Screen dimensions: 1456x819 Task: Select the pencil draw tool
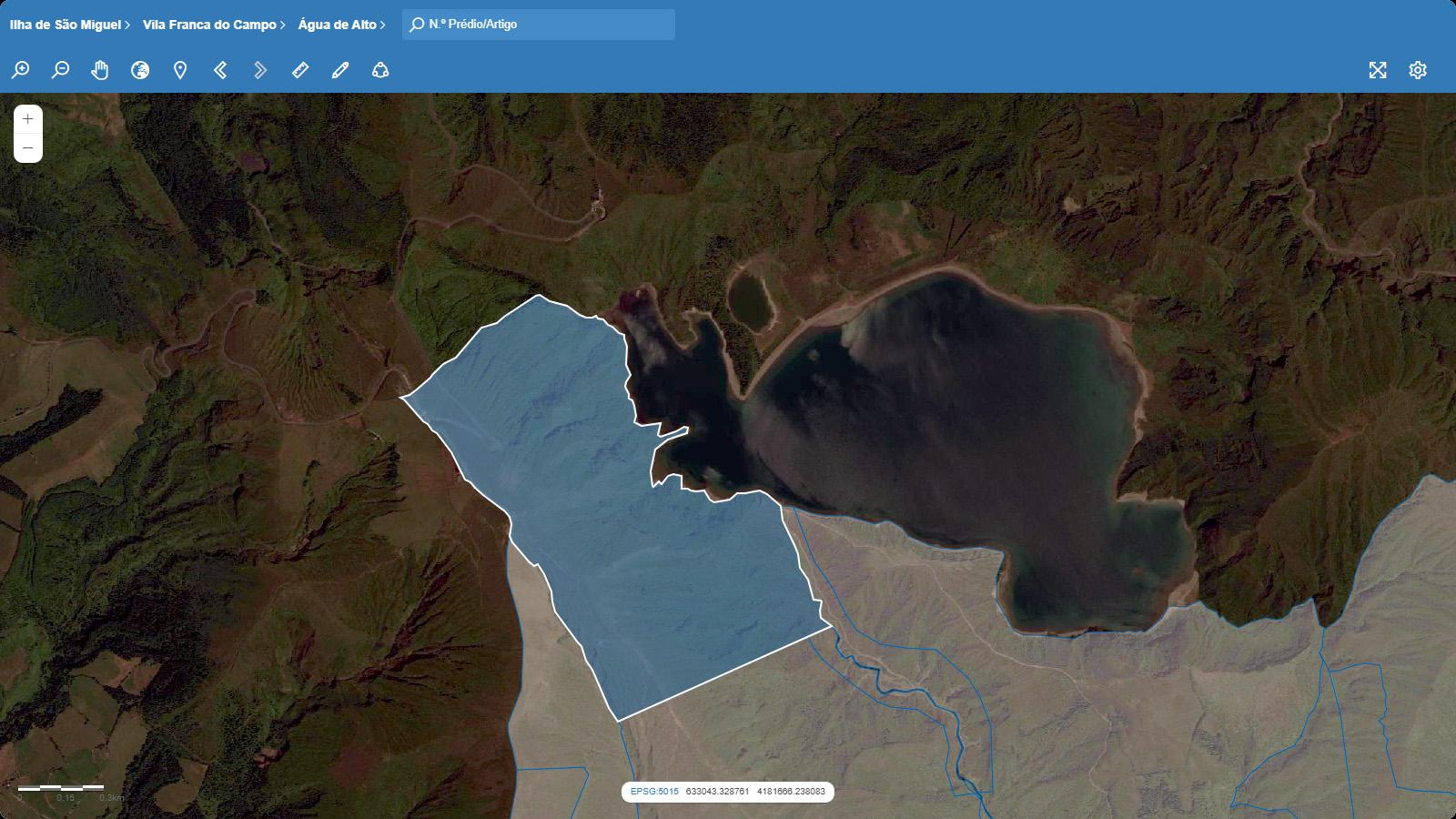coord(340,70)
